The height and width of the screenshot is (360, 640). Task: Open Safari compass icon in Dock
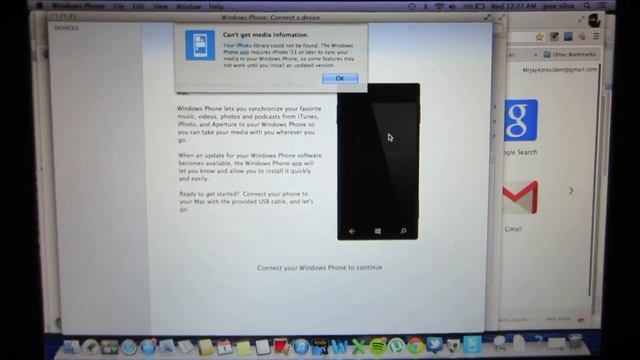click(x=129, y=347)
